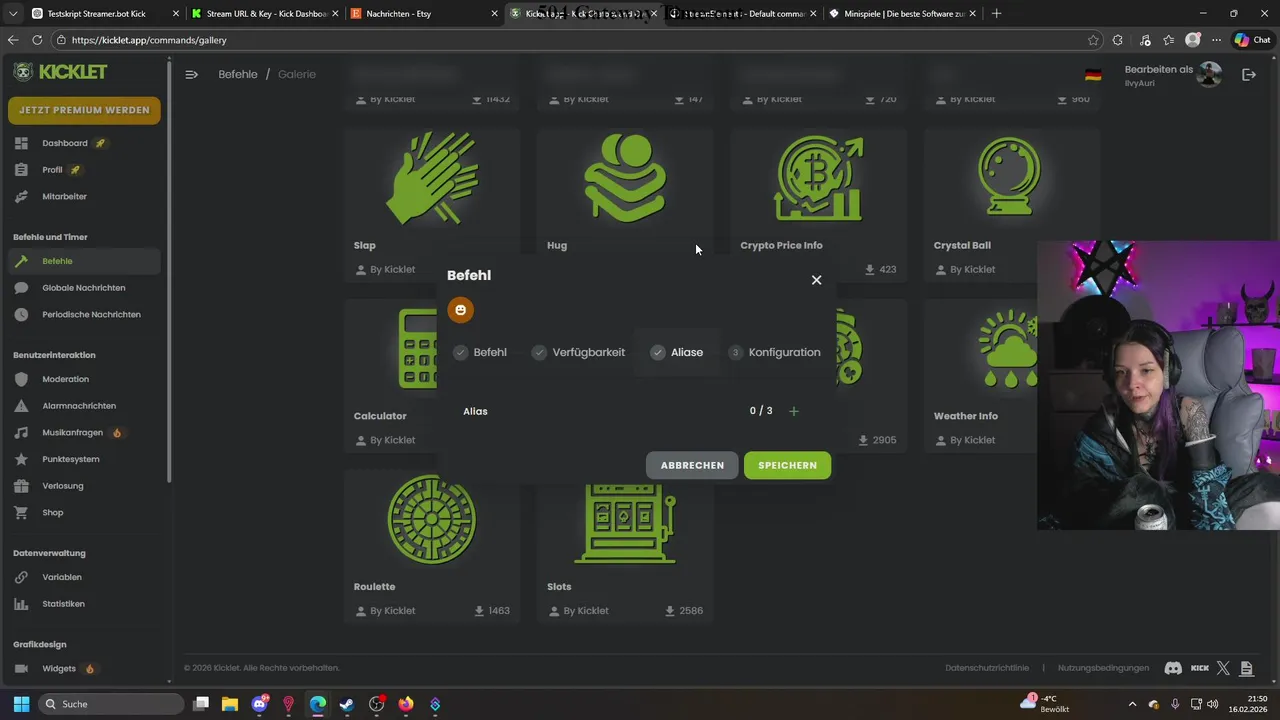Screen dimensions: 1280x720
Task: Switch to the Minispiele browser tab
Action: click(x=903, y=13)
